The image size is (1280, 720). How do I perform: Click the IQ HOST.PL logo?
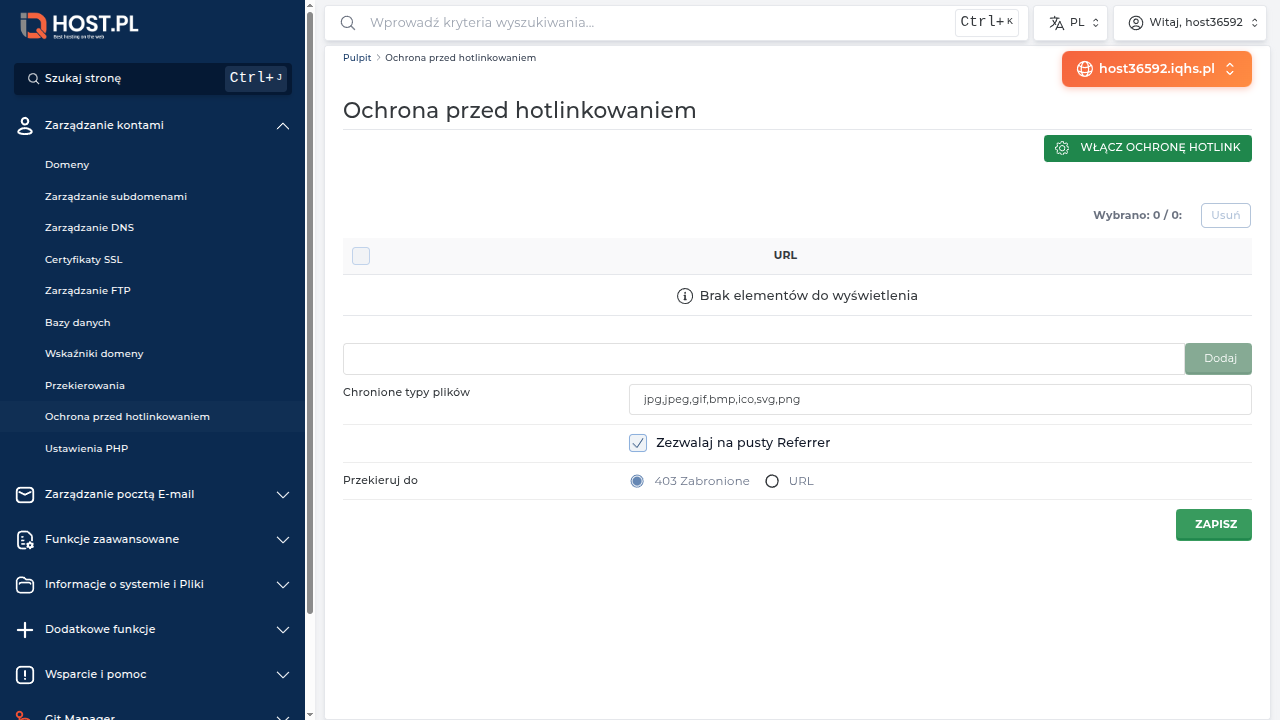(x=80, y=25)
